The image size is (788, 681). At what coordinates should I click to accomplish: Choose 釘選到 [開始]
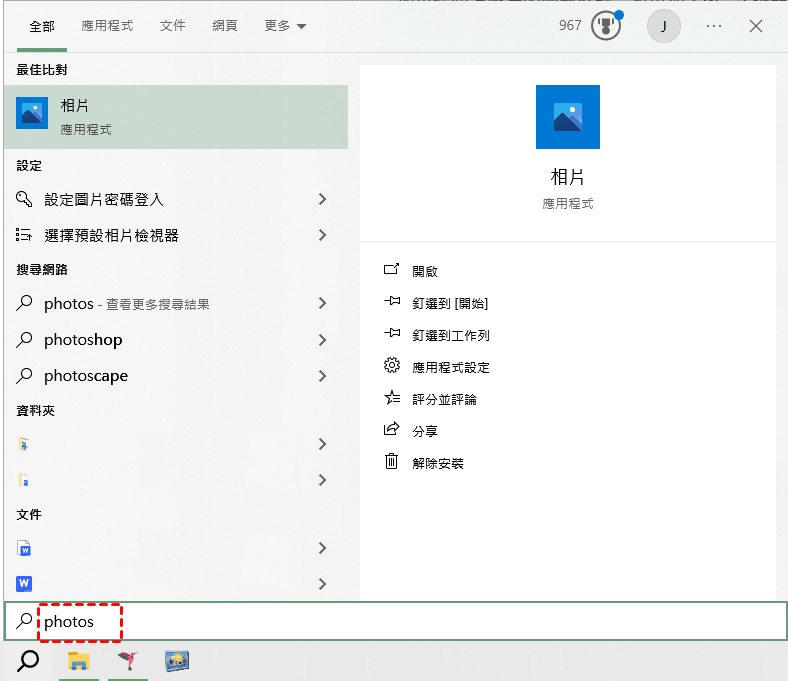pos(450,303)
